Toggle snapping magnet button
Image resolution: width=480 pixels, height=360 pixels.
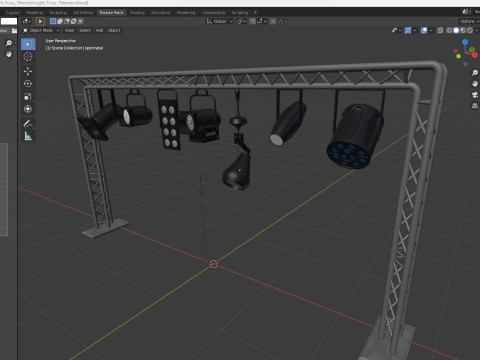pos(253,21)
